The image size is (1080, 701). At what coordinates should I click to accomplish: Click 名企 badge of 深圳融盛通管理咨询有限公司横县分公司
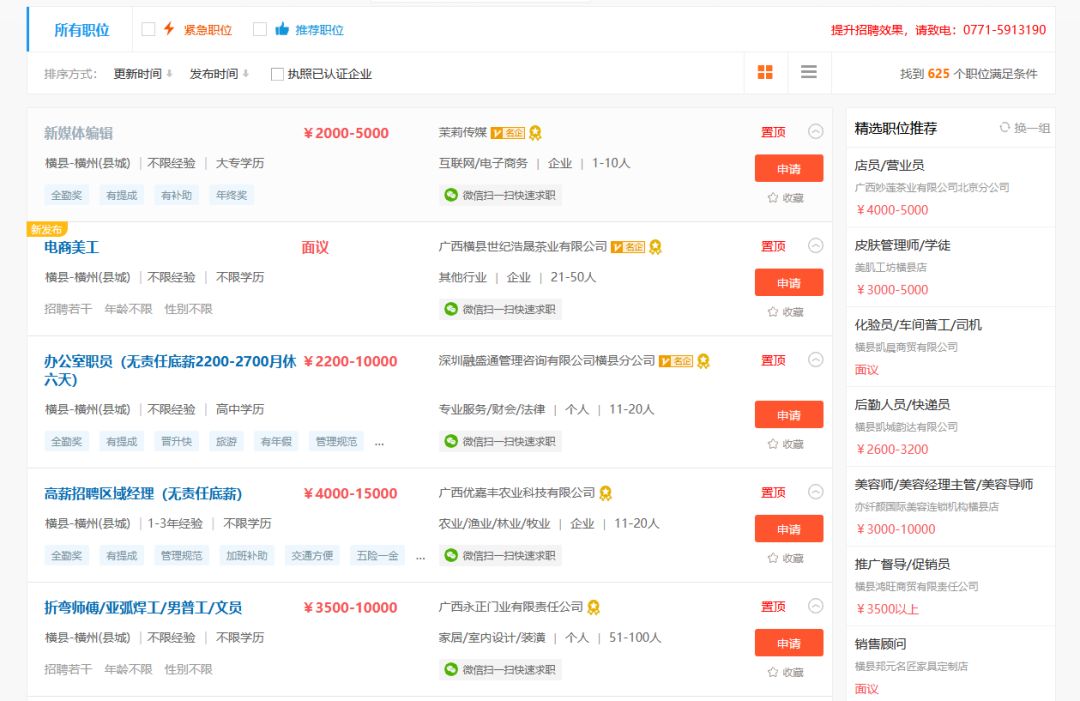pos(676,361)
